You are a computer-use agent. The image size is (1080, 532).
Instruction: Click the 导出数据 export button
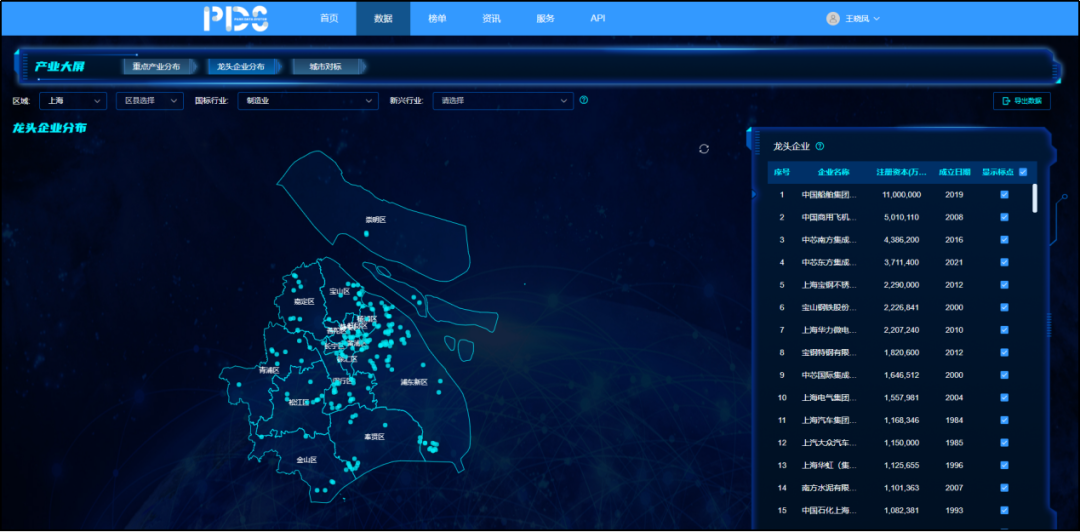click(x=1021, y=101)
